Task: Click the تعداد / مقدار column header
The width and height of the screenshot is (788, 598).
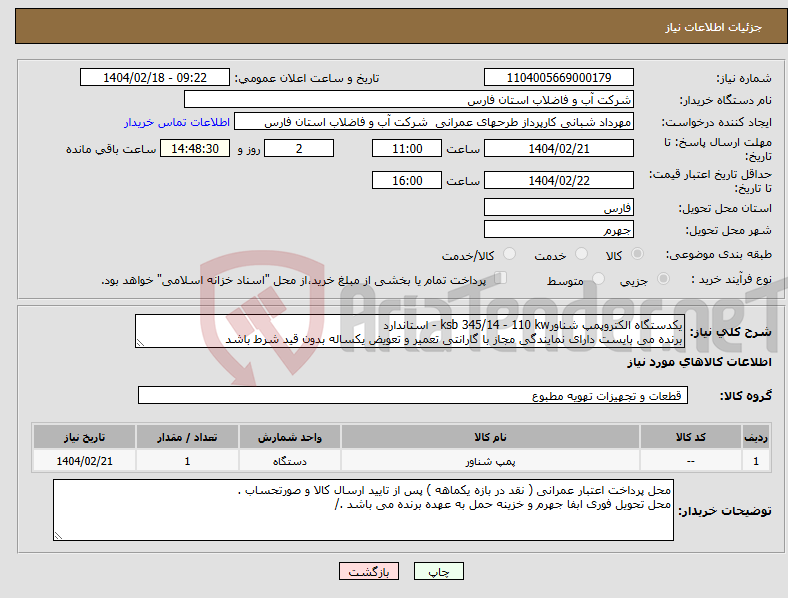Action: pyautogui.click(x=187, y=437)
